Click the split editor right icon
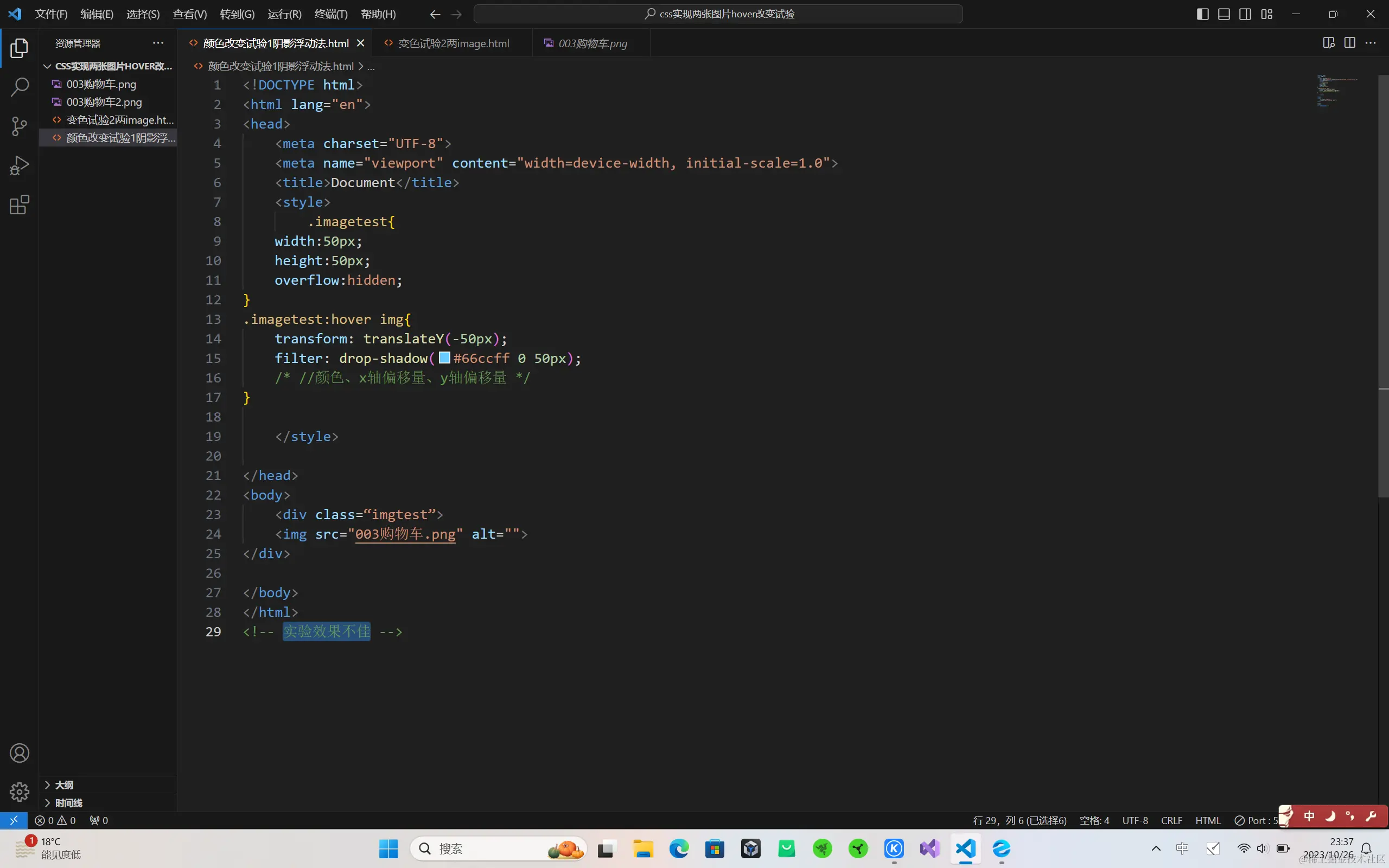 click(1349, 43)
